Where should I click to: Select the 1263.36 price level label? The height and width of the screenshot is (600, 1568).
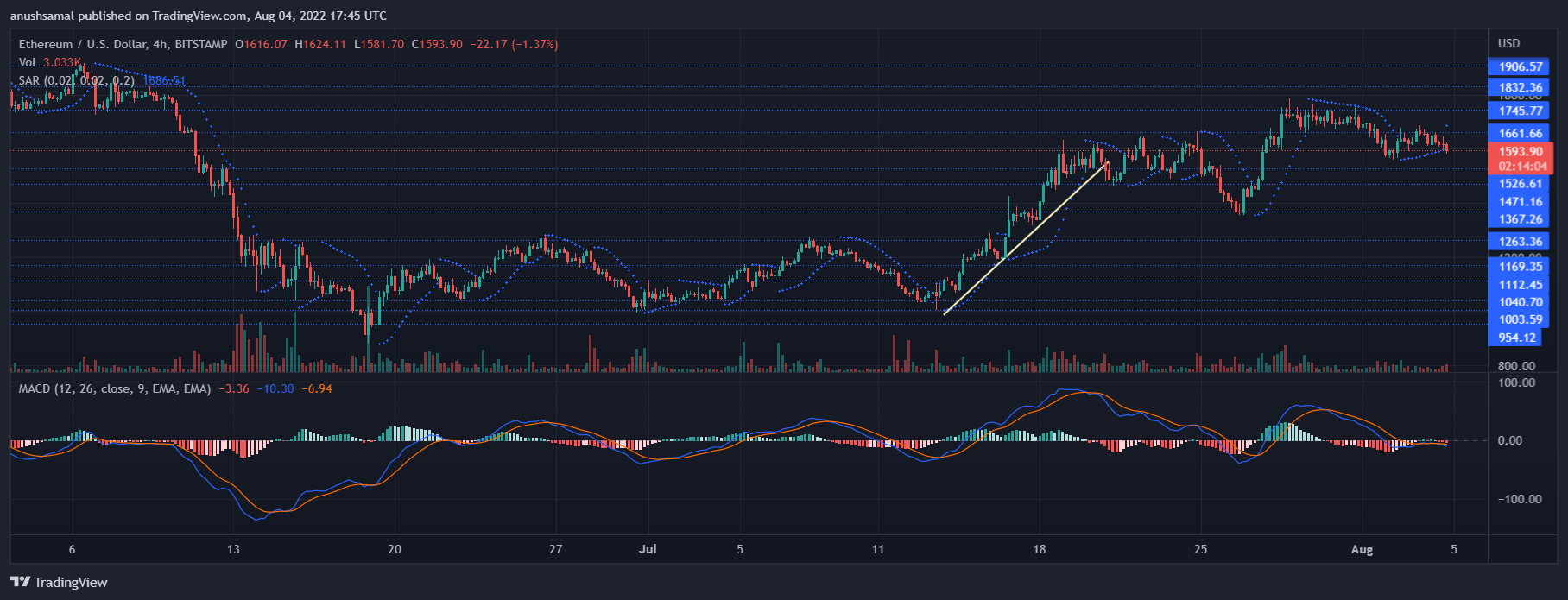[1520, 242]
